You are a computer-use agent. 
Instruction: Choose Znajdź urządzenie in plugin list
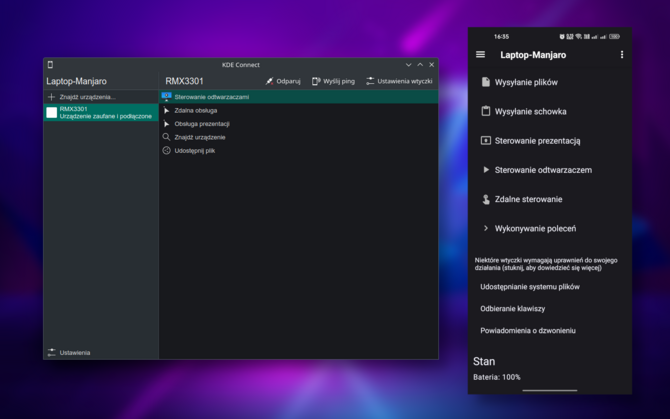299,137
